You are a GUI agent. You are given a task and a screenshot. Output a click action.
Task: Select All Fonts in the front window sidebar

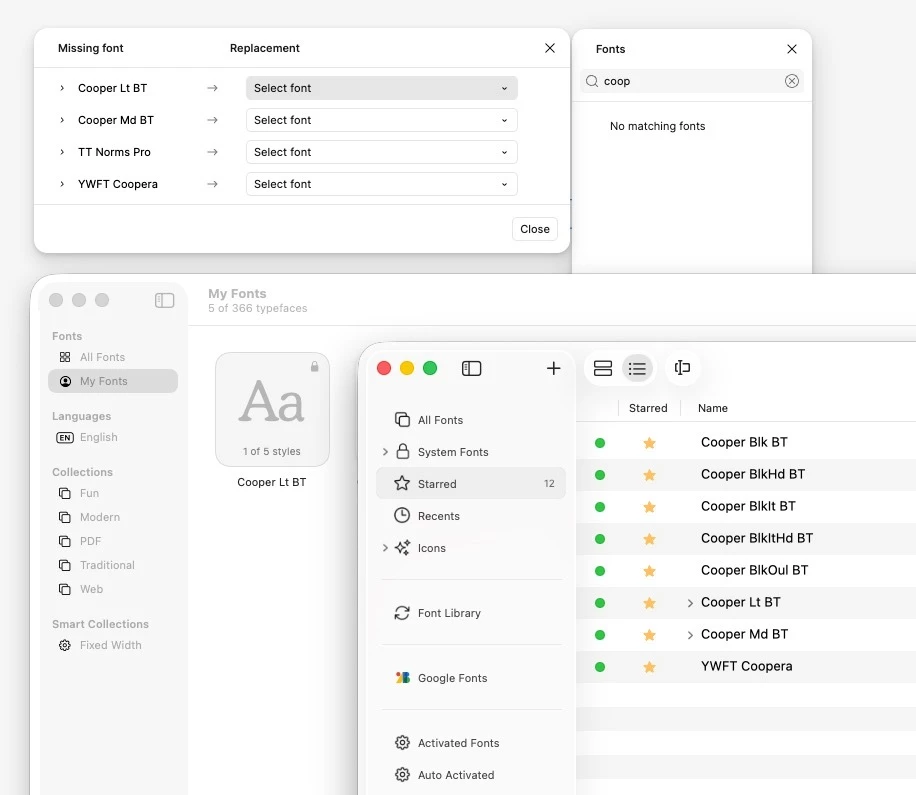[x=471, y=420]
